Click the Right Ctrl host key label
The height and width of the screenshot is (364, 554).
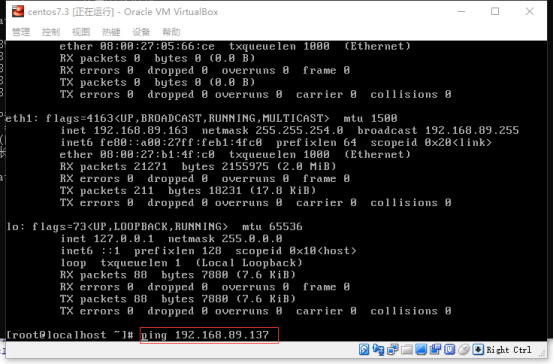coord(509,350)
